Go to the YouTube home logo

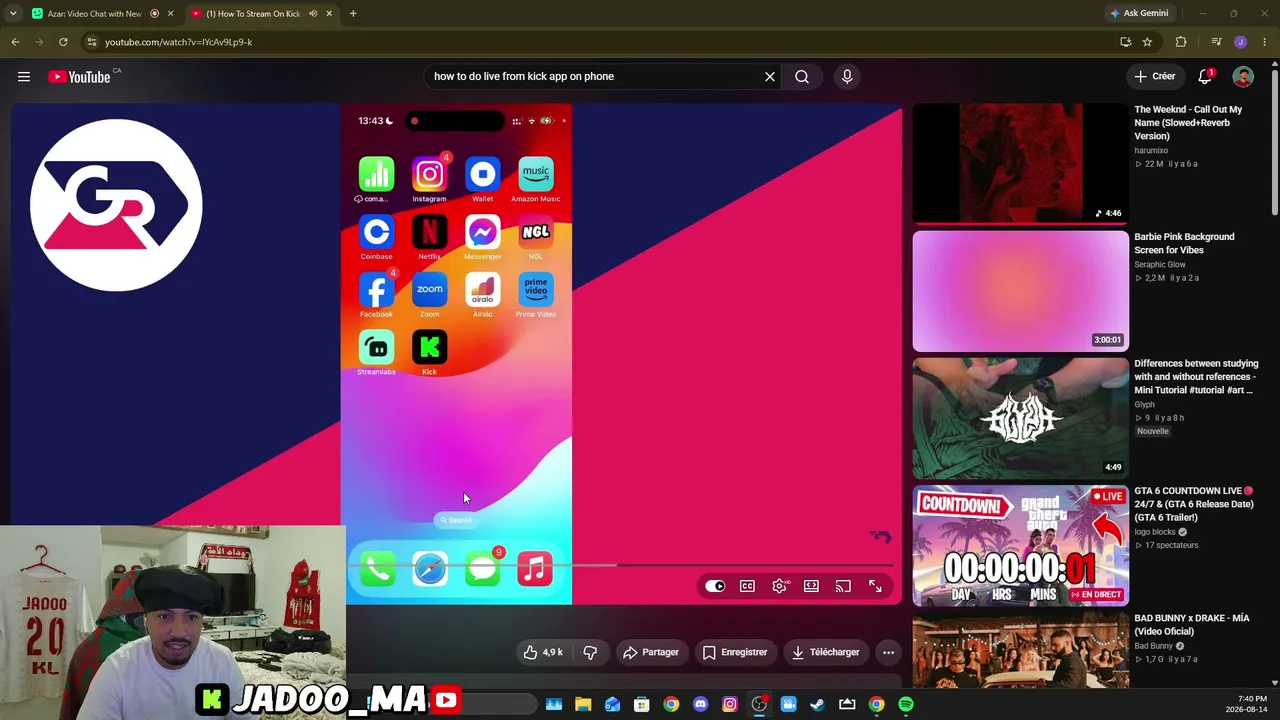(x=79, y=77)
